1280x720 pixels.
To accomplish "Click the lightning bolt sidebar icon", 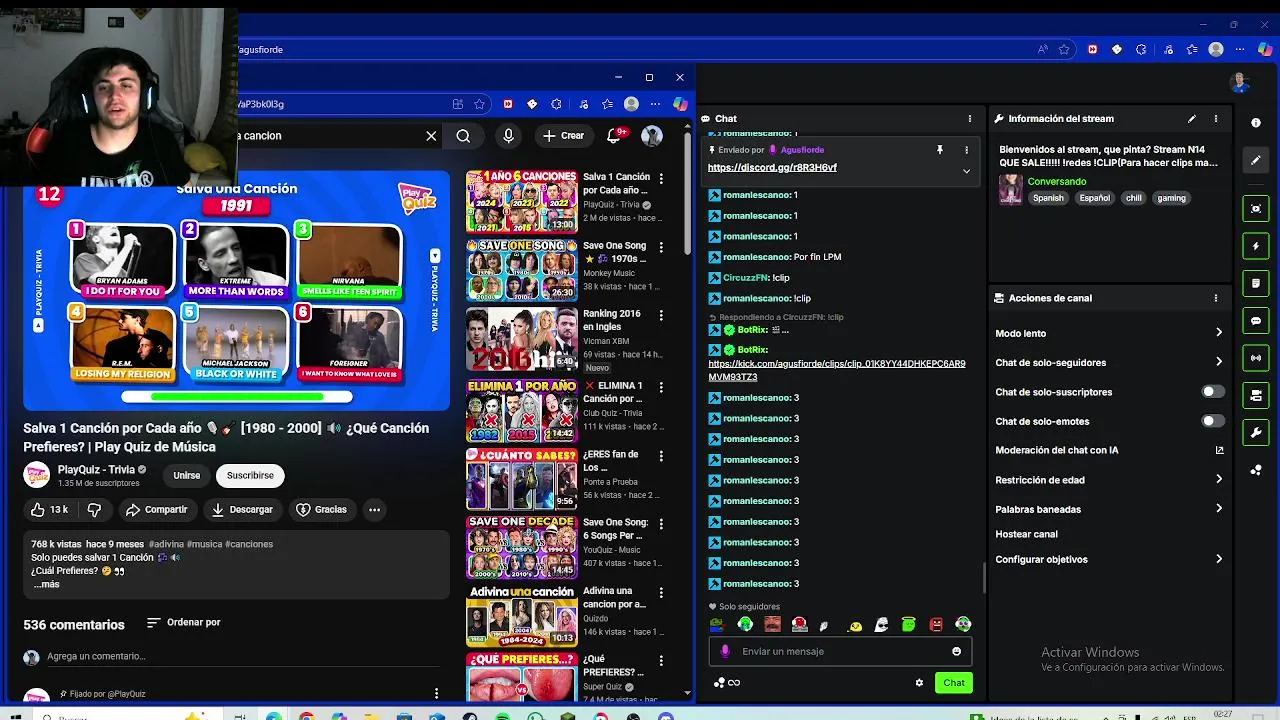I will click(x=1256, y=246).
